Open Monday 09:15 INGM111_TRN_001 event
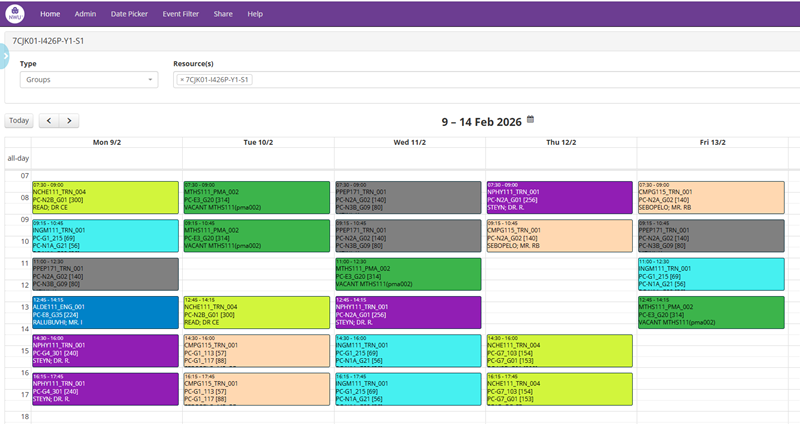Image resolution: width=800 pixels, height=424 pixels. tap(106, 236)
